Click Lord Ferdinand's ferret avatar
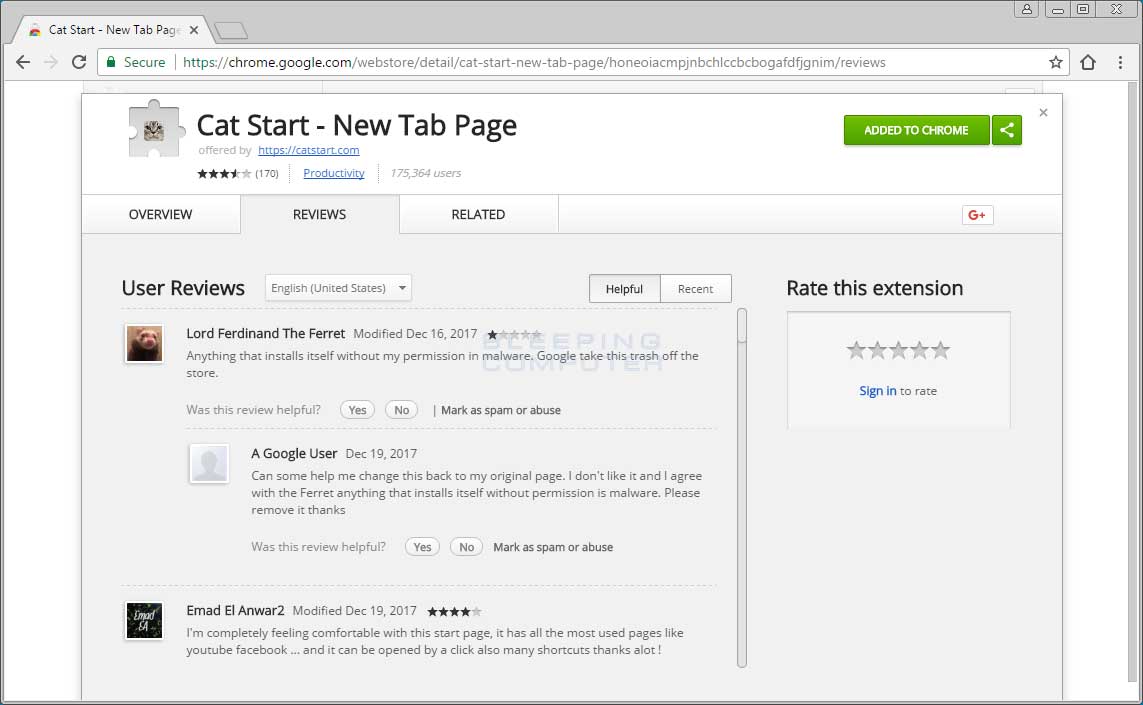Image resolution: width=1143 pixels, height=705 pixels. tap(144, 343)
